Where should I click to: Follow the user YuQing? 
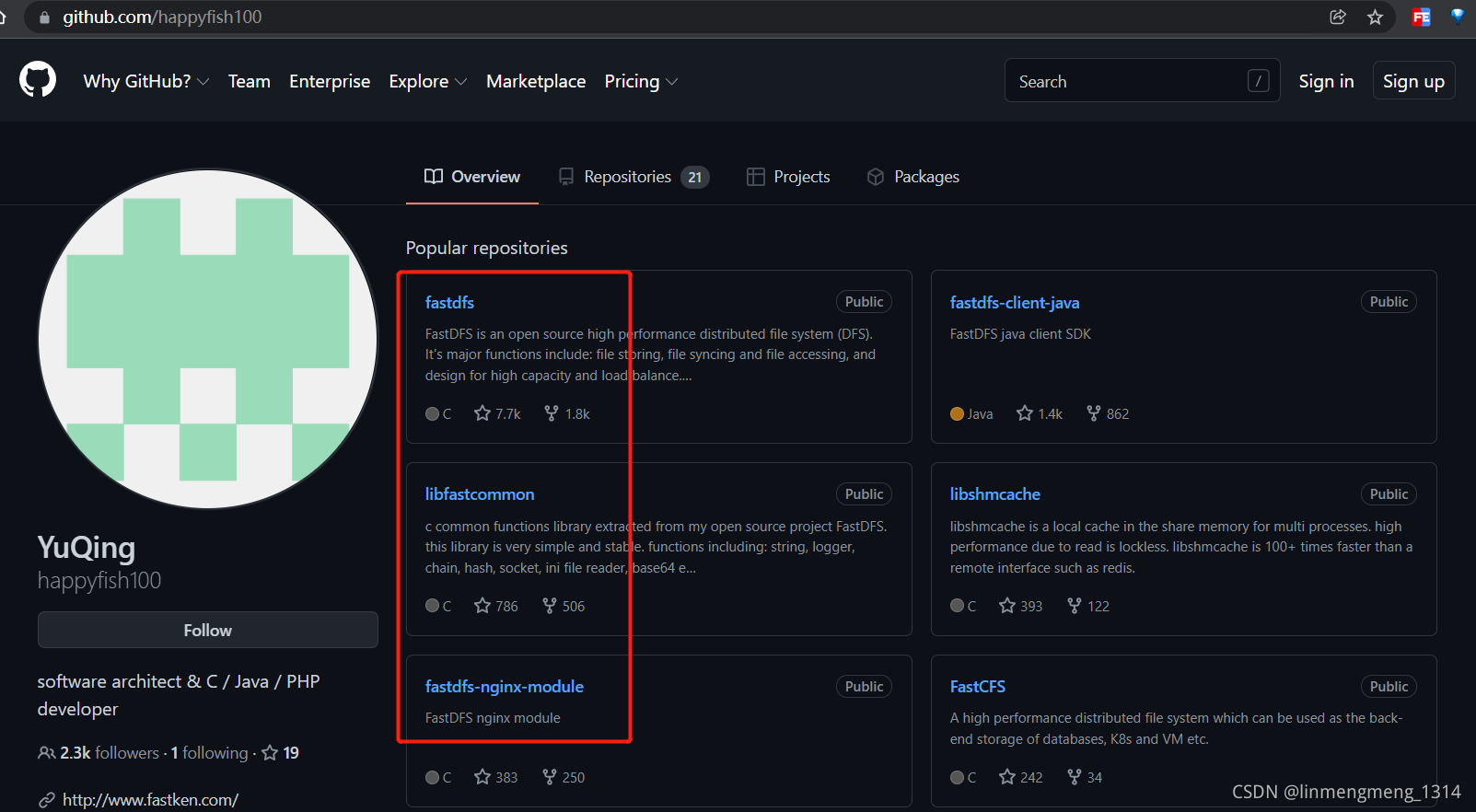(x=208, y=630)
